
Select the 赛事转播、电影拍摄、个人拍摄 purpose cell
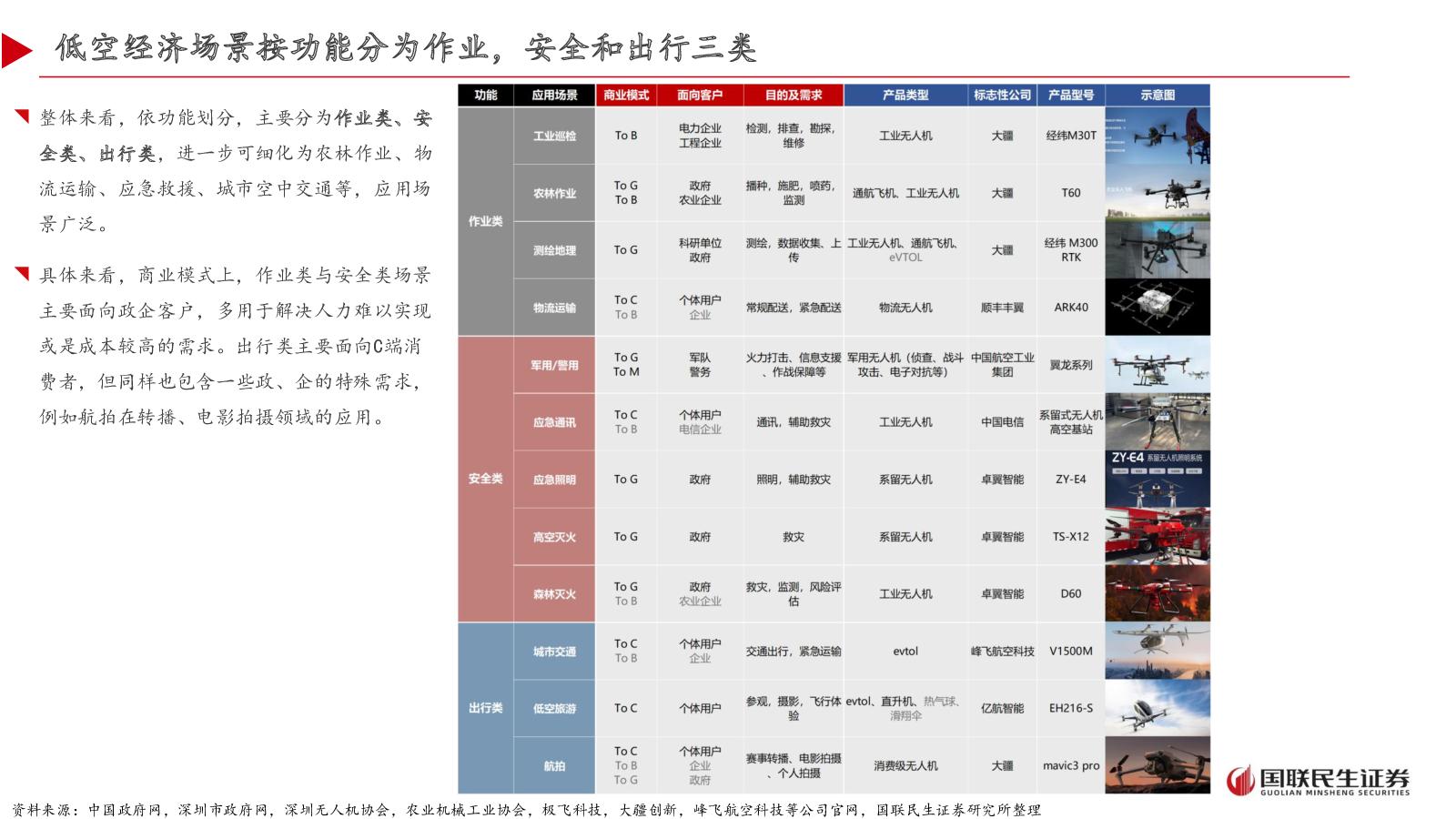point(794,766)
